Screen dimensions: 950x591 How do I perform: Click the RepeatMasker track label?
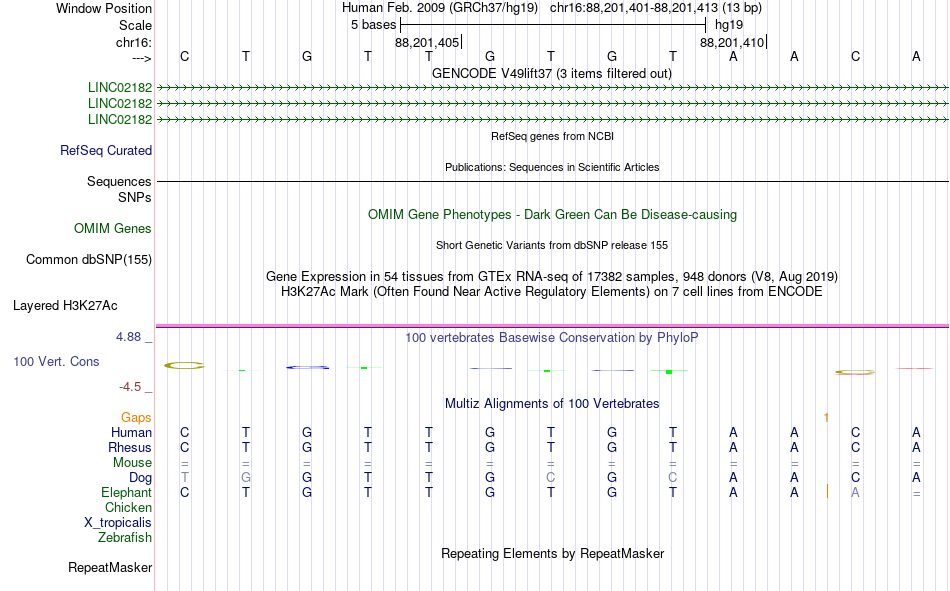tap(110, 567)
